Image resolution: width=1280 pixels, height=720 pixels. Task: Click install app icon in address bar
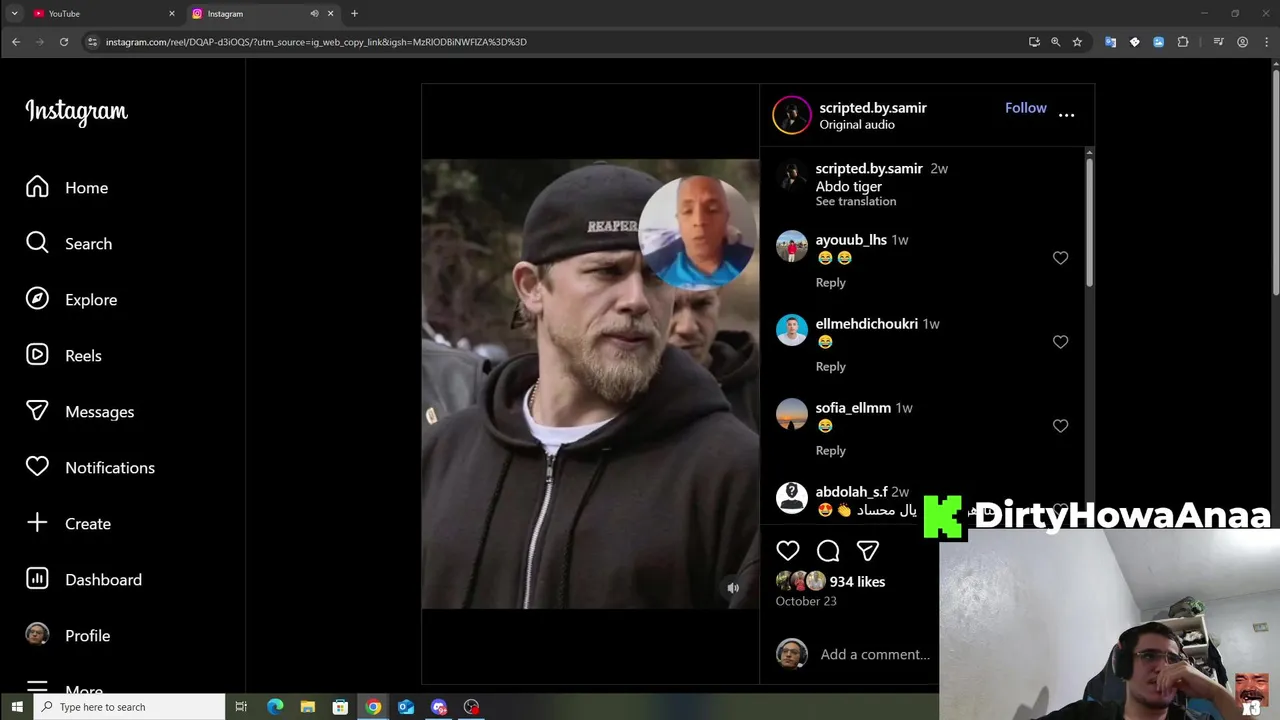pos(1034,42)
